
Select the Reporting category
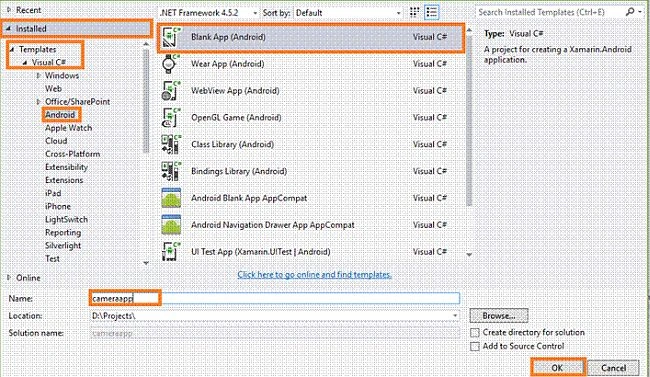tap(63, 233)
